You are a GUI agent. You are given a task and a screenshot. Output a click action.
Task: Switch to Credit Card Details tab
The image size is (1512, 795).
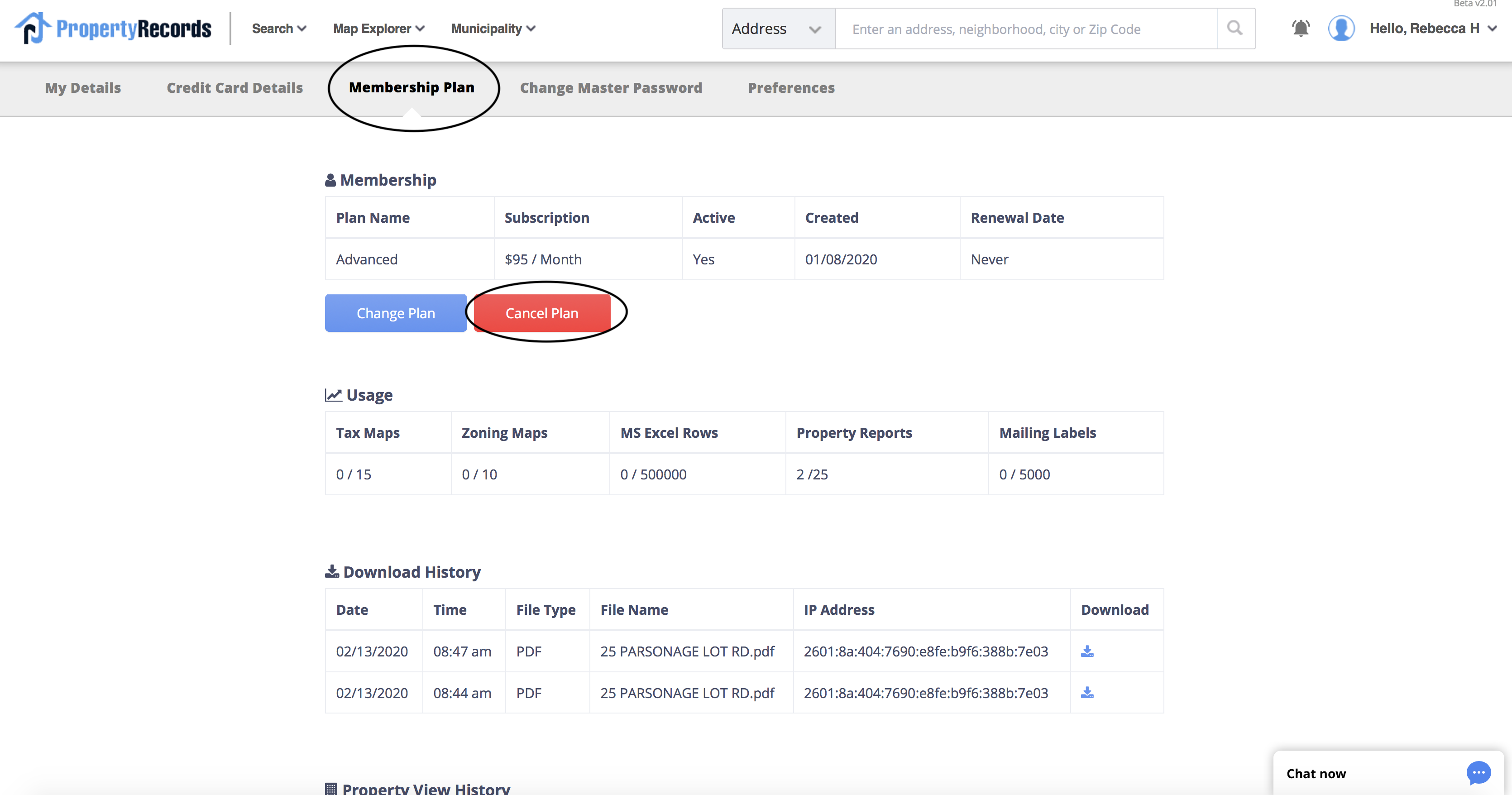235,88
